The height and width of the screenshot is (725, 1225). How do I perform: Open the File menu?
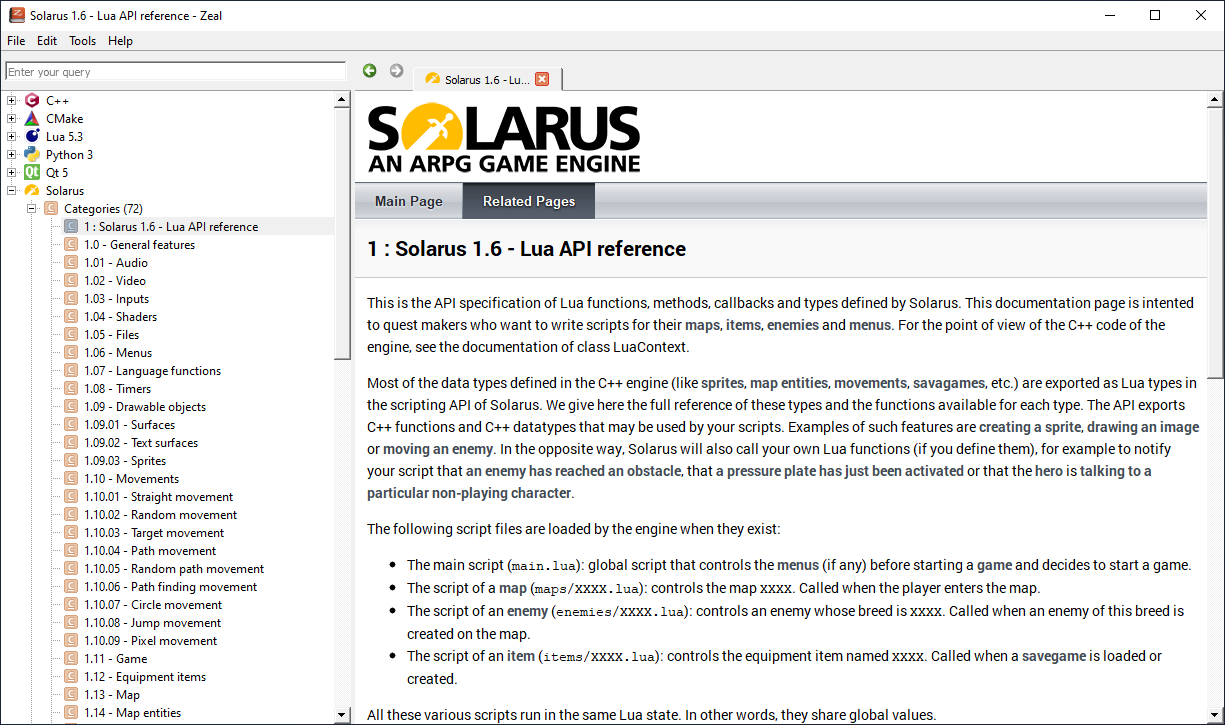[x=16, y=41]
